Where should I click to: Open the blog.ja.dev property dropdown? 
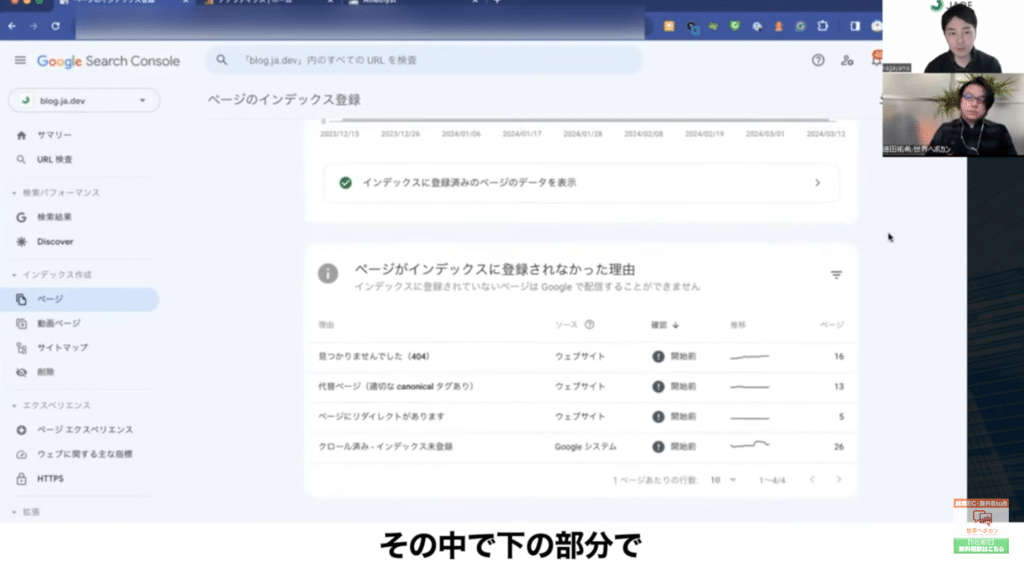click(x=84, y=101)
